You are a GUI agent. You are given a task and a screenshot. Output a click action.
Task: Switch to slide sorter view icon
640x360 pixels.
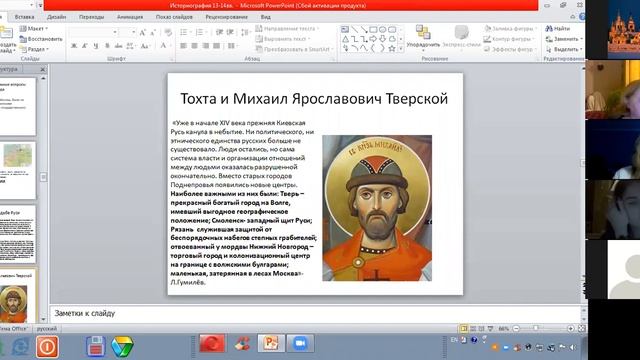pos(473,328)
